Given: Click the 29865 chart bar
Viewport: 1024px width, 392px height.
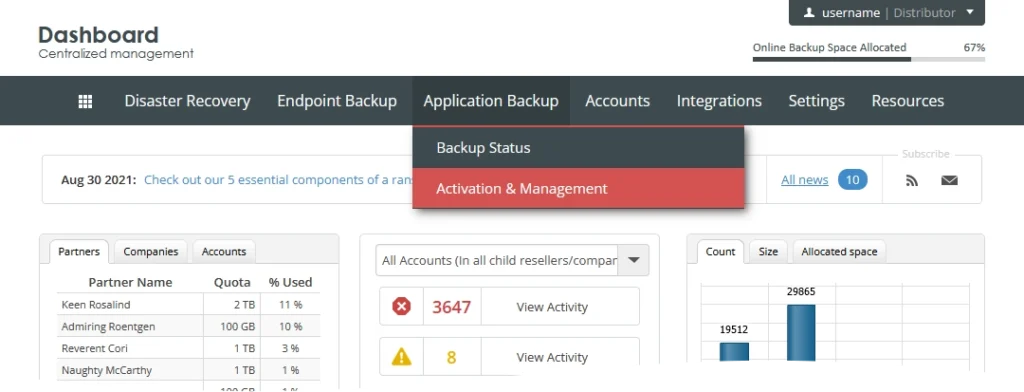Looking at the screenshot, I should 801,333.
